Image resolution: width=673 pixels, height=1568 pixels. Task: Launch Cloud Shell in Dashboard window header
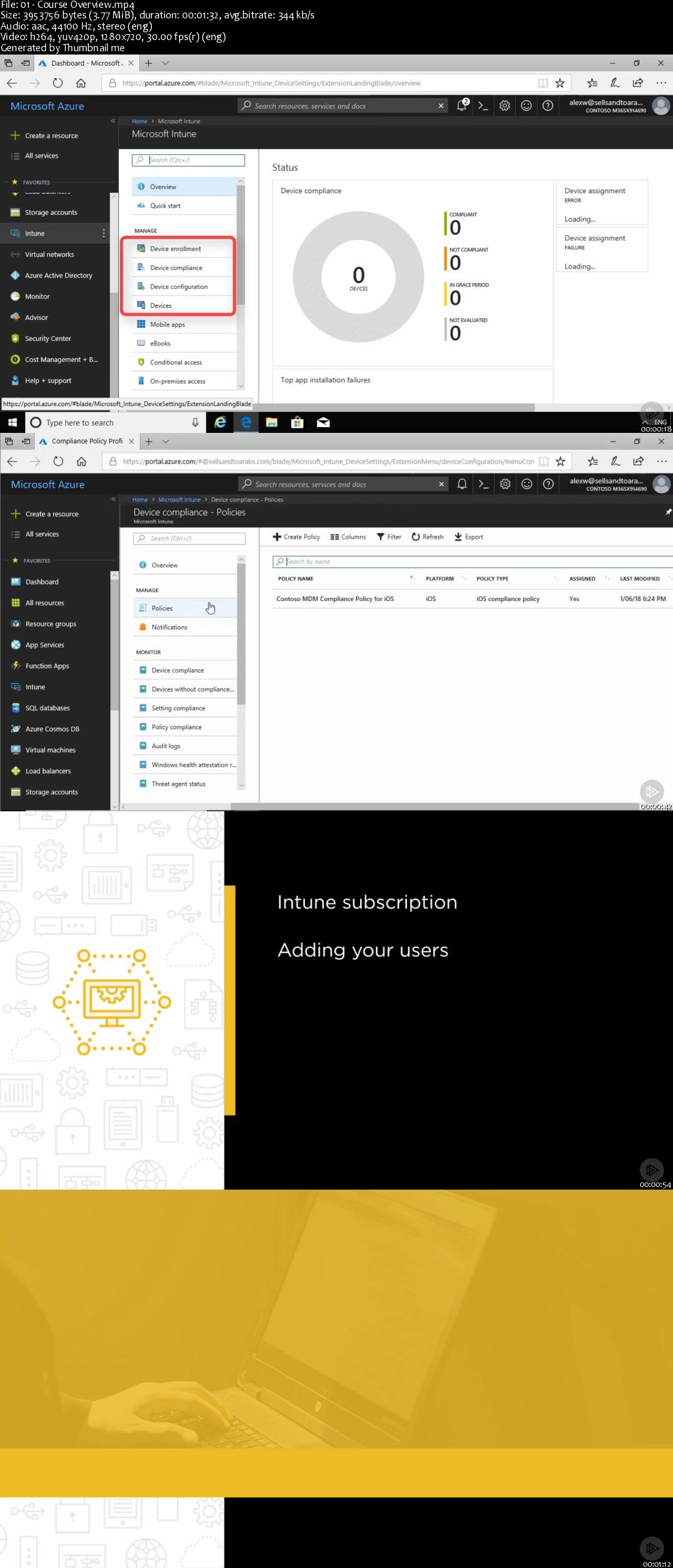pos(483,106)
